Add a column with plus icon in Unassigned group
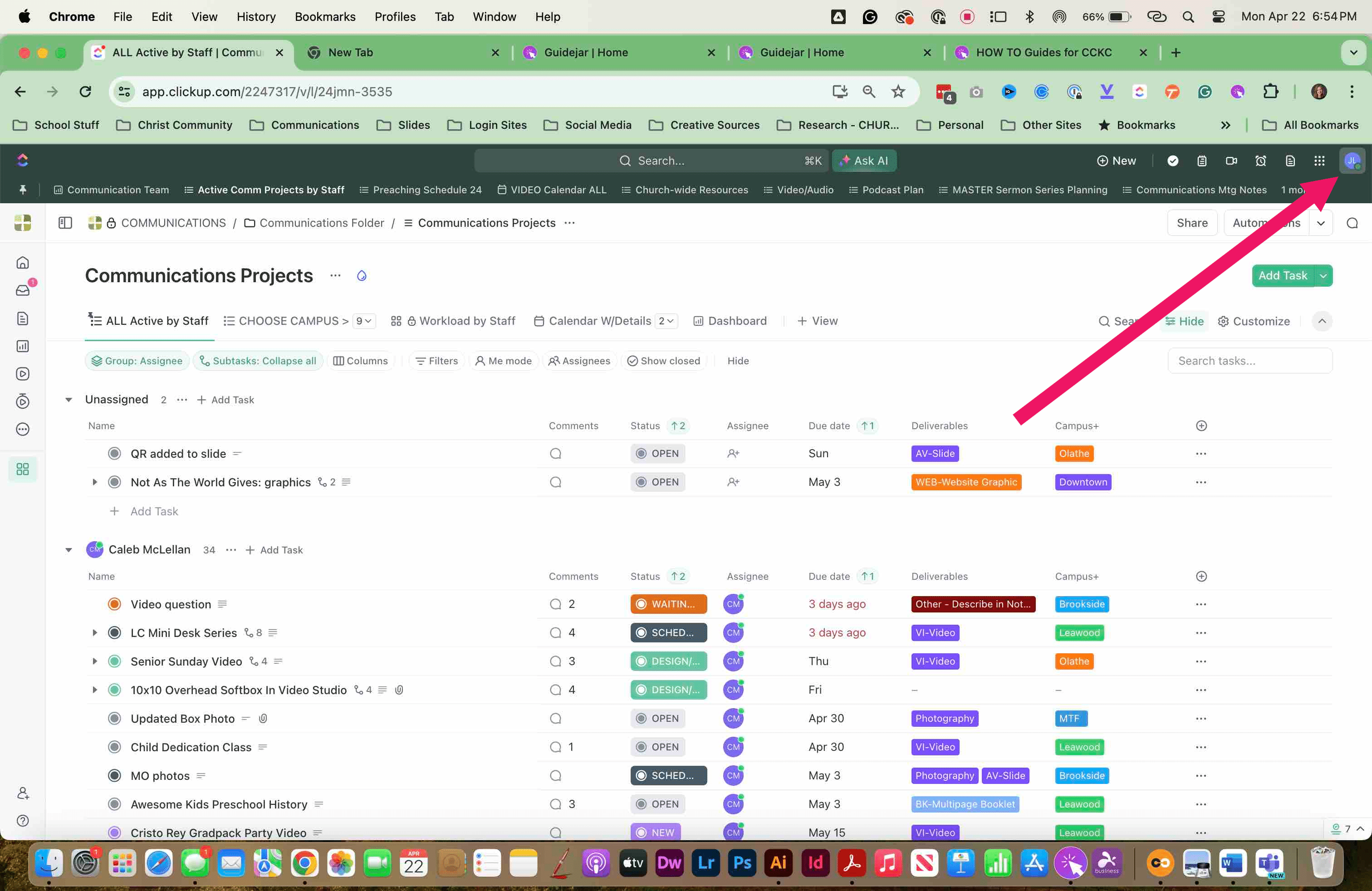 [1201, 426]
